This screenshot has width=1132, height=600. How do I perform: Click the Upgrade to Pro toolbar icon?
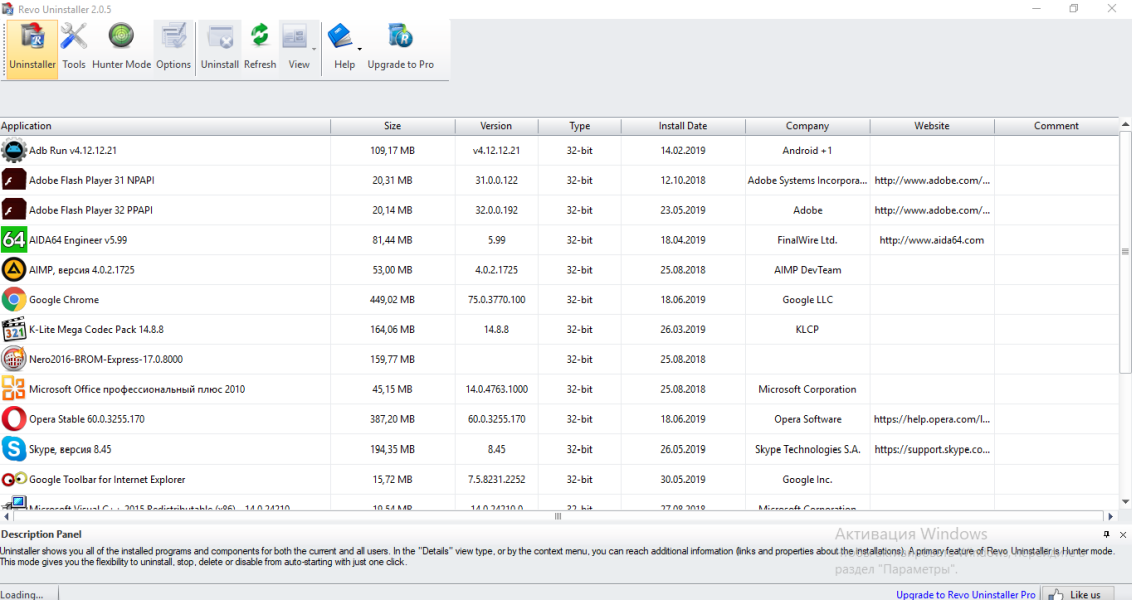(x=400, y=47)
